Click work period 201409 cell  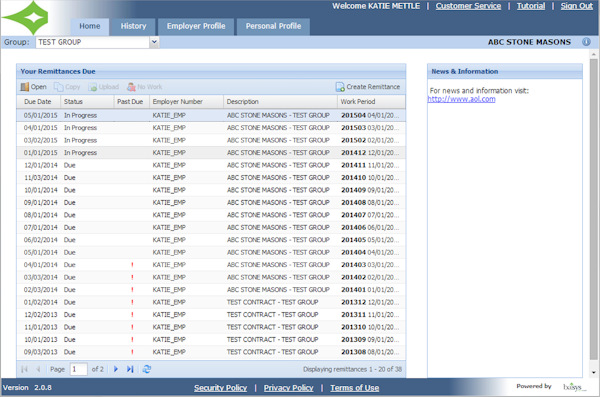pyautogui.click(x=370, y=190)
